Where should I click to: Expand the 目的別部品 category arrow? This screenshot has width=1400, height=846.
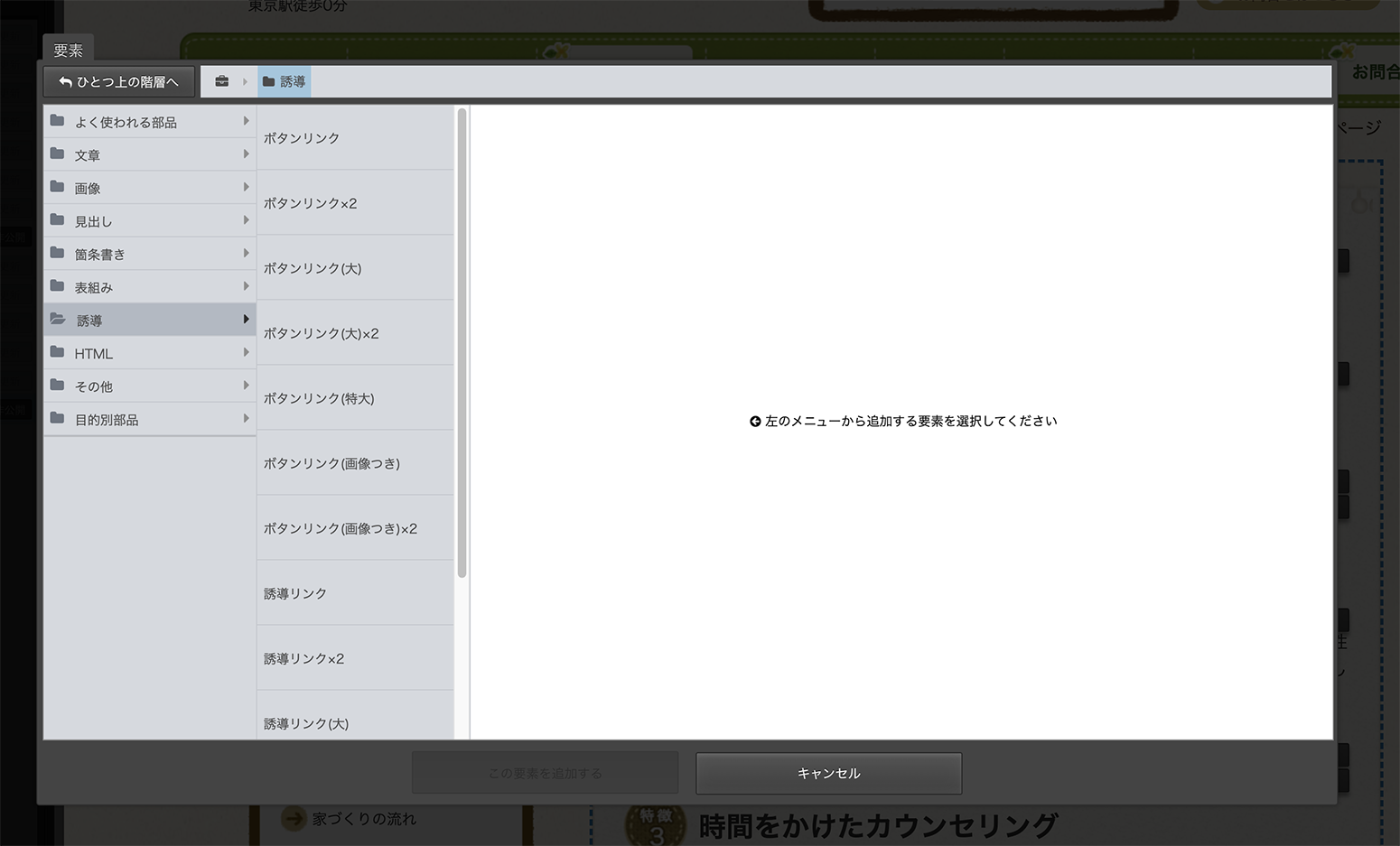pos(246,419)
